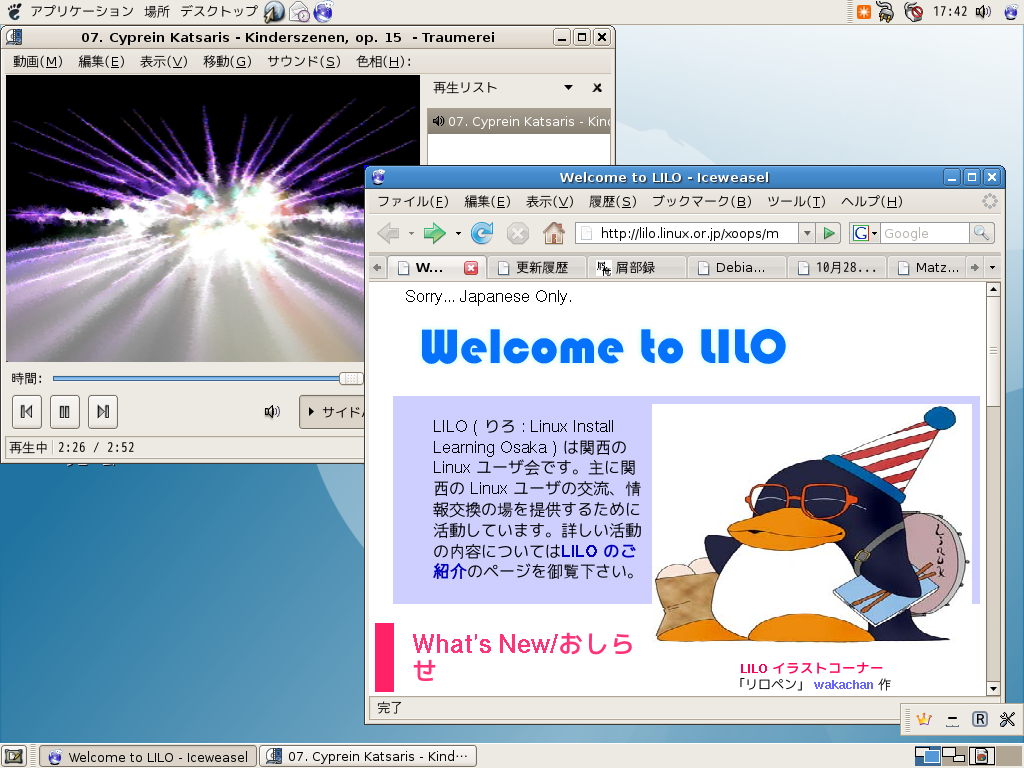The height and width of the screenshot is (768, 1024).
Task: Click the orange star tray icon
Action: [x=863, y=11]
